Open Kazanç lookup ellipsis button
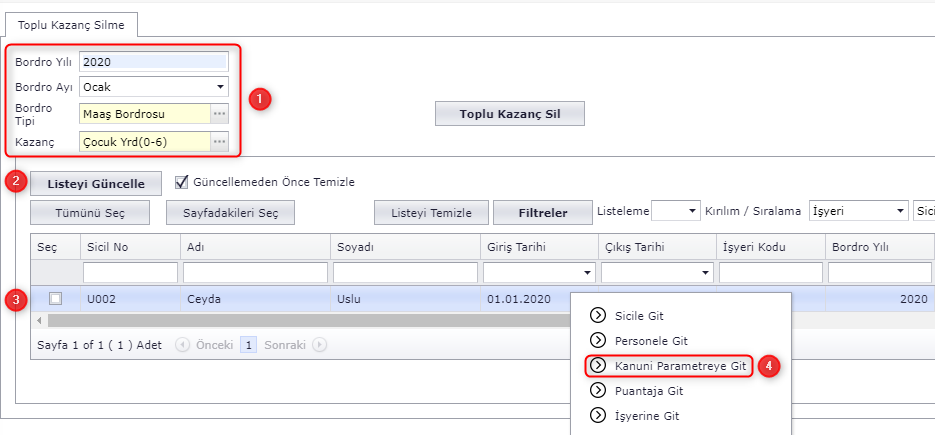Screen dimensions: 935x435 pyautogui.click(x=219, y=142)
